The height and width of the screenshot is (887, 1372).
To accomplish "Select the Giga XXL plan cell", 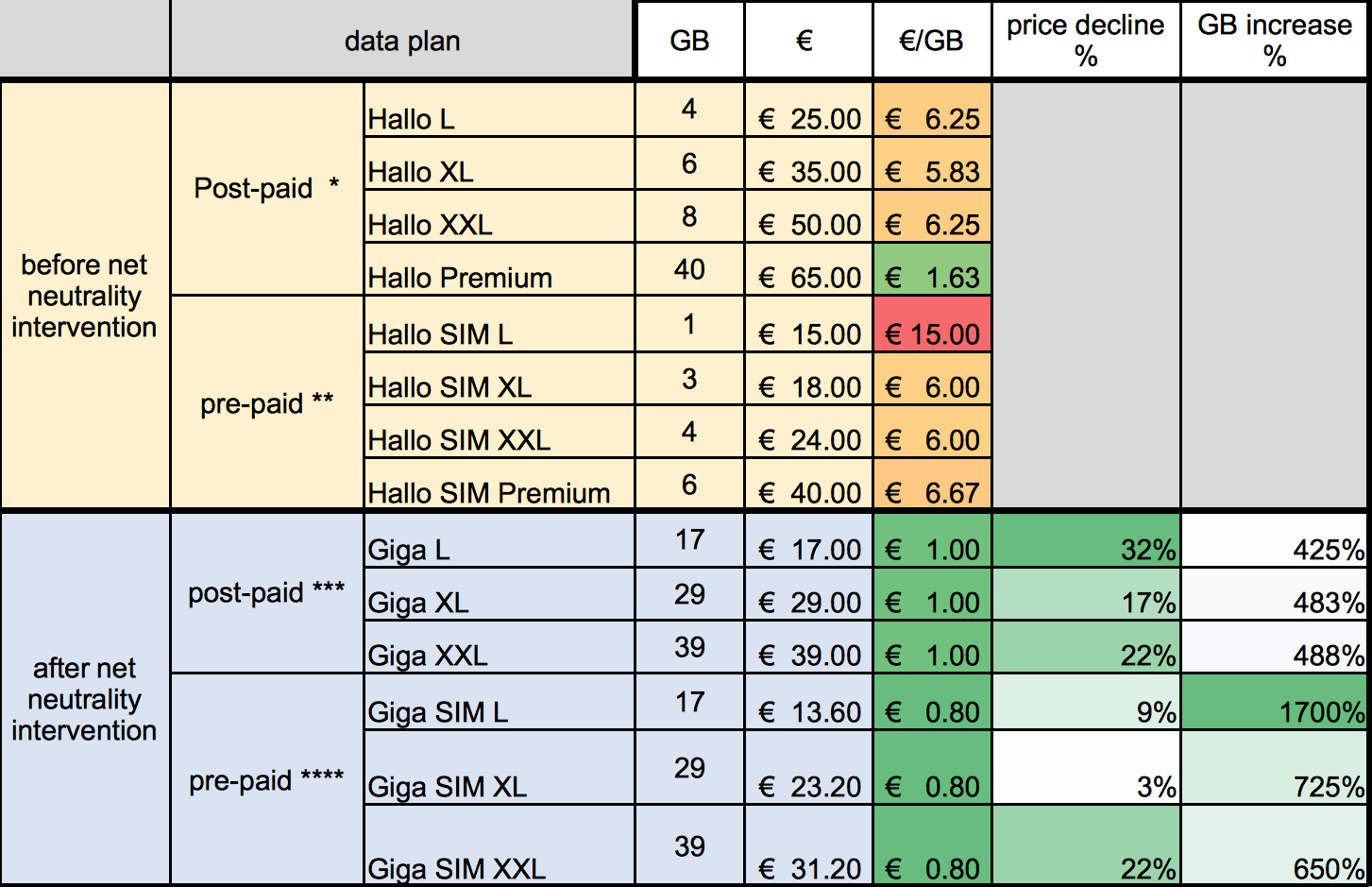I will click(500, 647).
